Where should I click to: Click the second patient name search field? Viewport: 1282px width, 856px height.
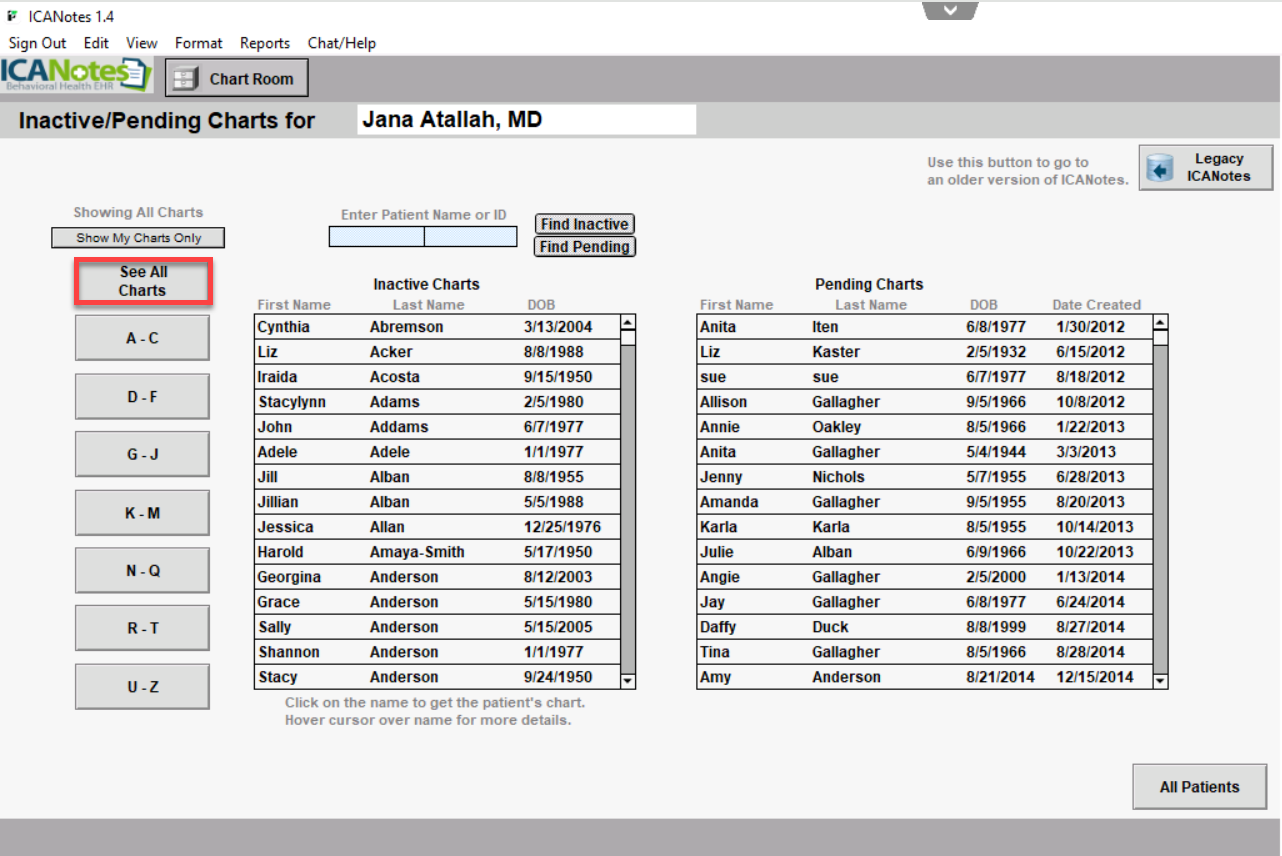tap(471, 237)
